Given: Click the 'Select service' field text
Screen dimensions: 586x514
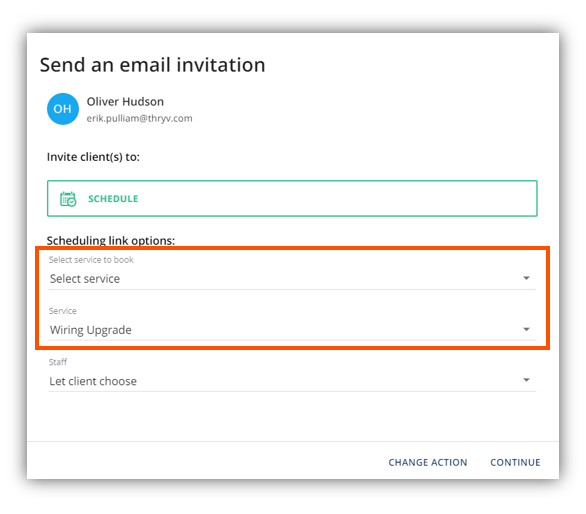Looking at the screenshot, I should pos(85,279).
